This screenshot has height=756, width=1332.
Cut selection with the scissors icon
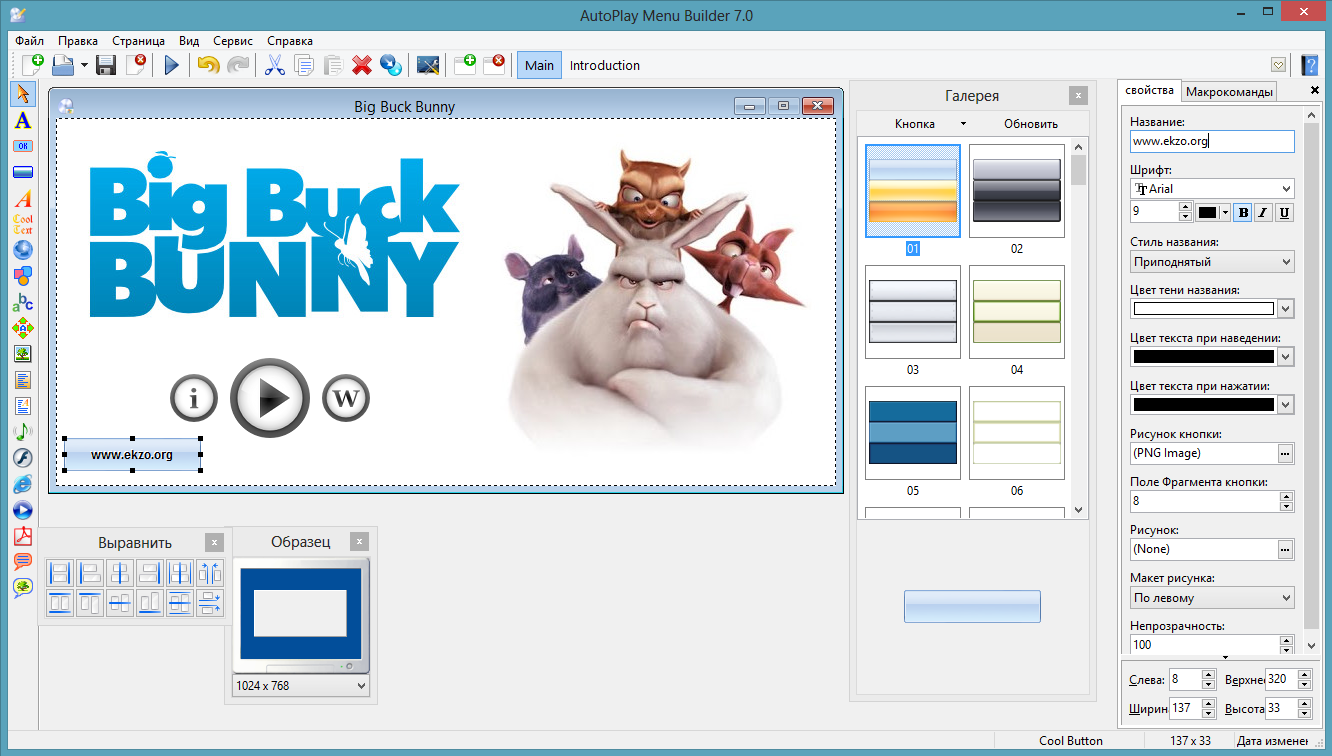pos(275,65)
